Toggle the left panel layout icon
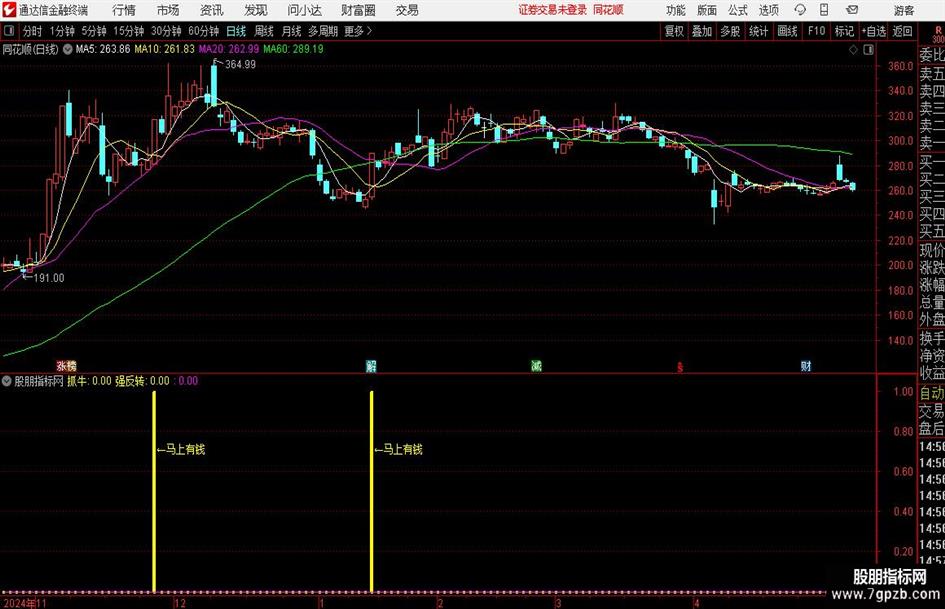Viewport: 945px width, 609px height. pos(8,31)
